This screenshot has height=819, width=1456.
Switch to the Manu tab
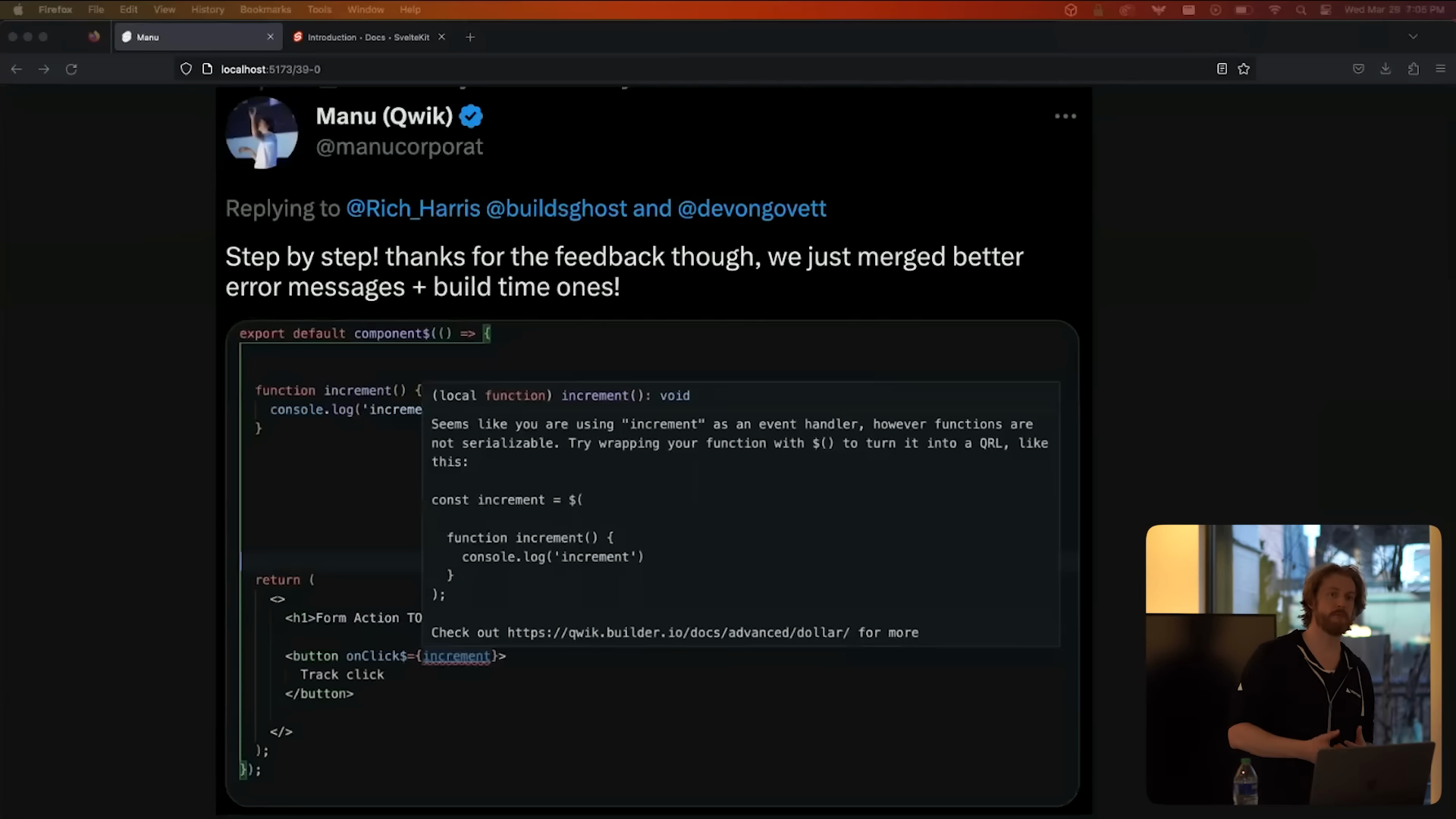(x=198, y=37)
